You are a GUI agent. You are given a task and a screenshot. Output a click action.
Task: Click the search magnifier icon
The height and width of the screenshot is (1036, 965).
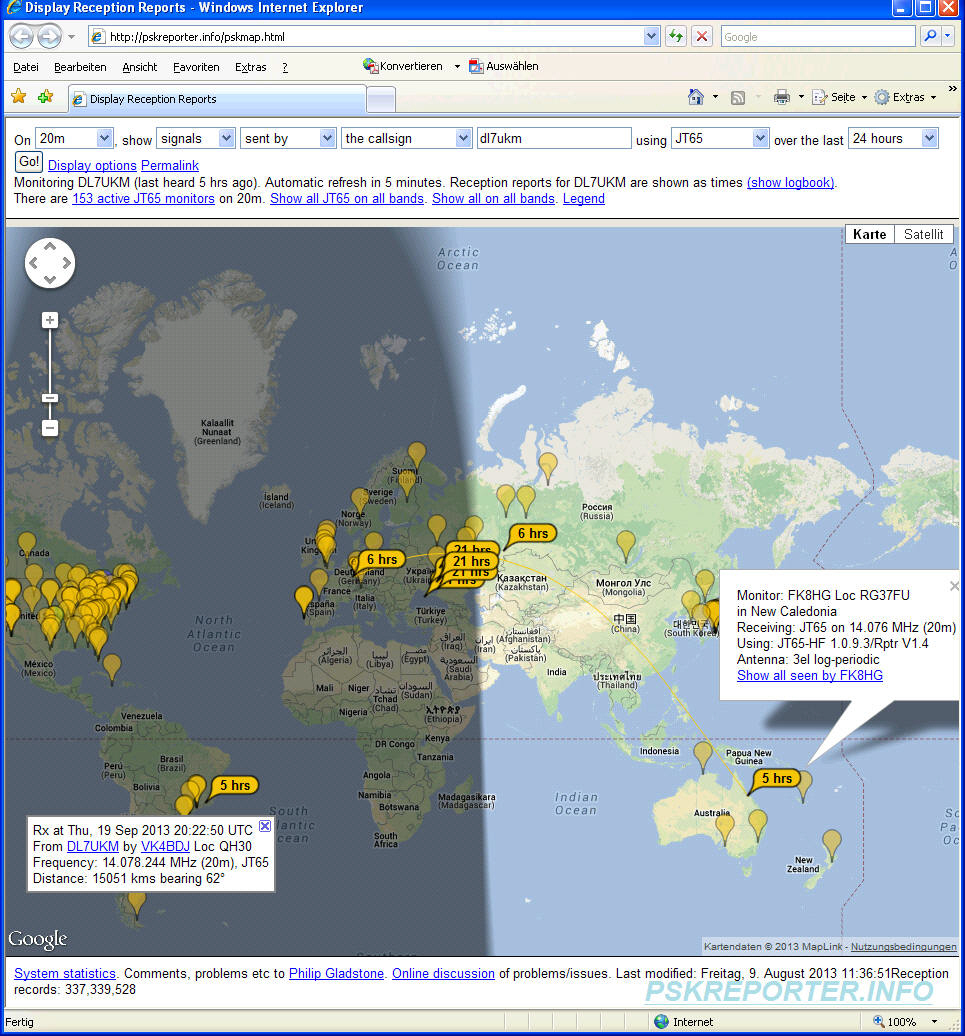click(930, 36)
